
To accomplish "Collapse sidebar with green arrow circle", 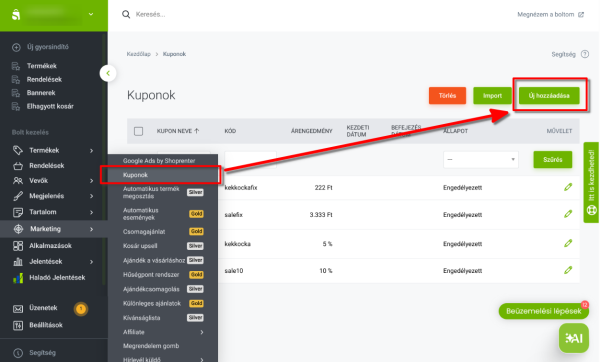I will tap(108, 73).
